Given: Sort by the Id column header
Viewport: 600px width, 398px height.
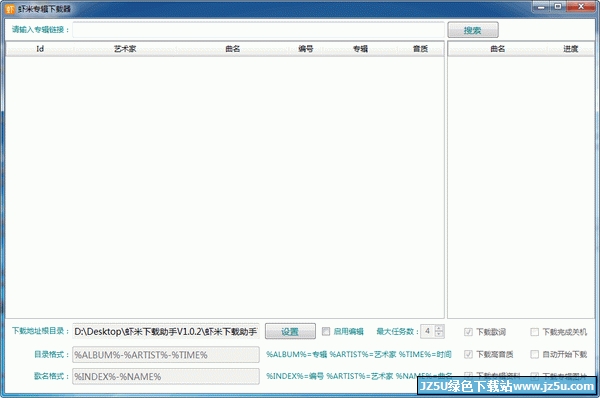Looking at the screenshot, I should pyautogui.click(x=40, y=49).
